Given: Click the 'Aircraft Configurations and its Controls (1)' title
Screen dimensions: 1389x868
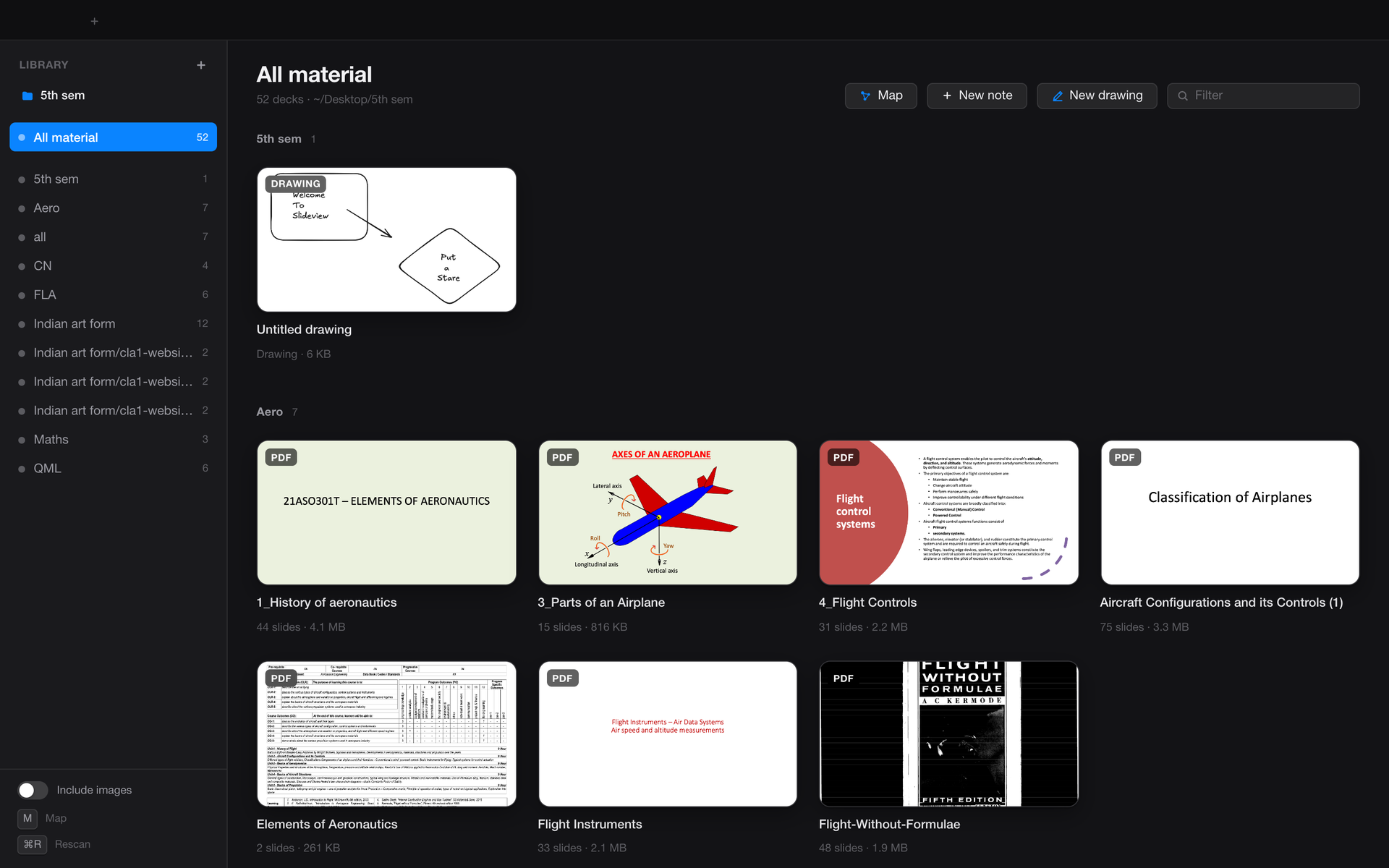Looking at the screenshot, I should point(1221,603).
